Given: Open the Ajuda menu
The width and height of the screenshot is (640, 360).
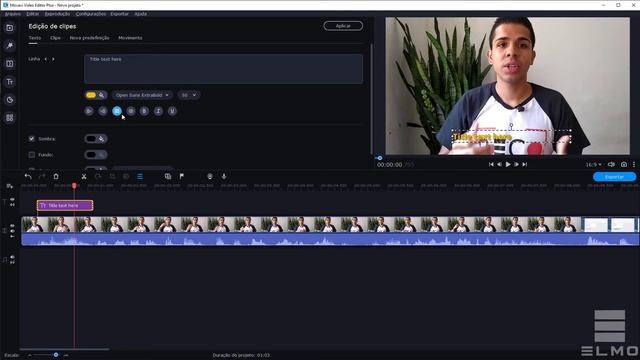Looking at the screenshot, I should (140, 14).
